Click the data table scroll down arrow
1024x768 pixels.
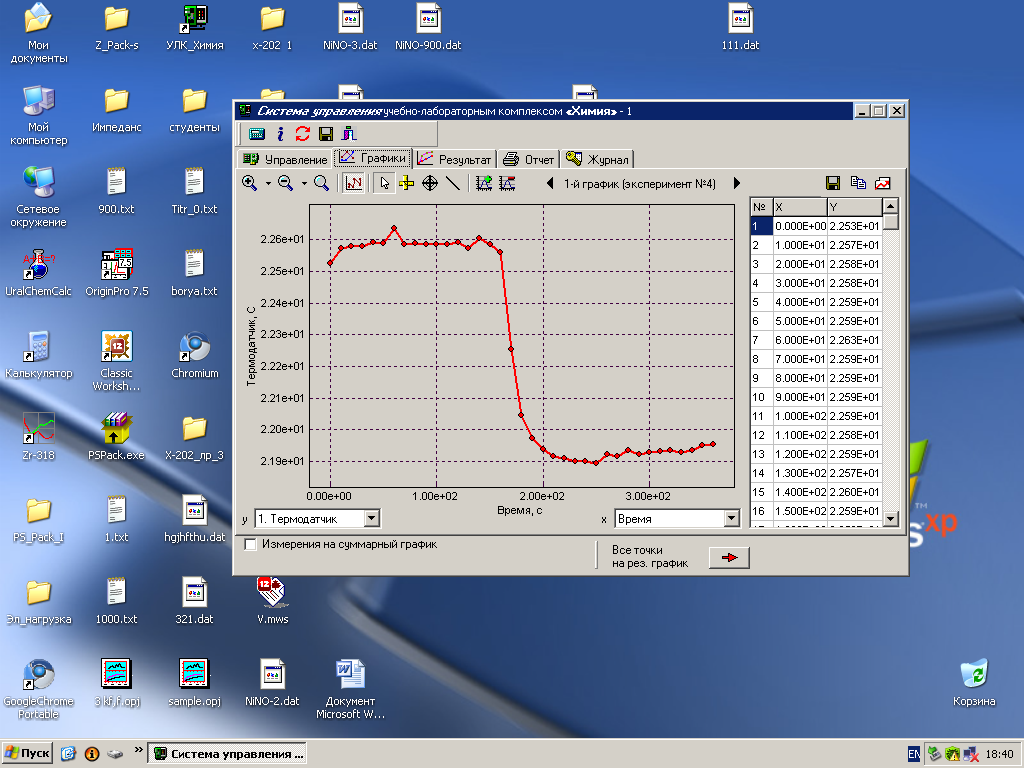[x=891, y=519]
